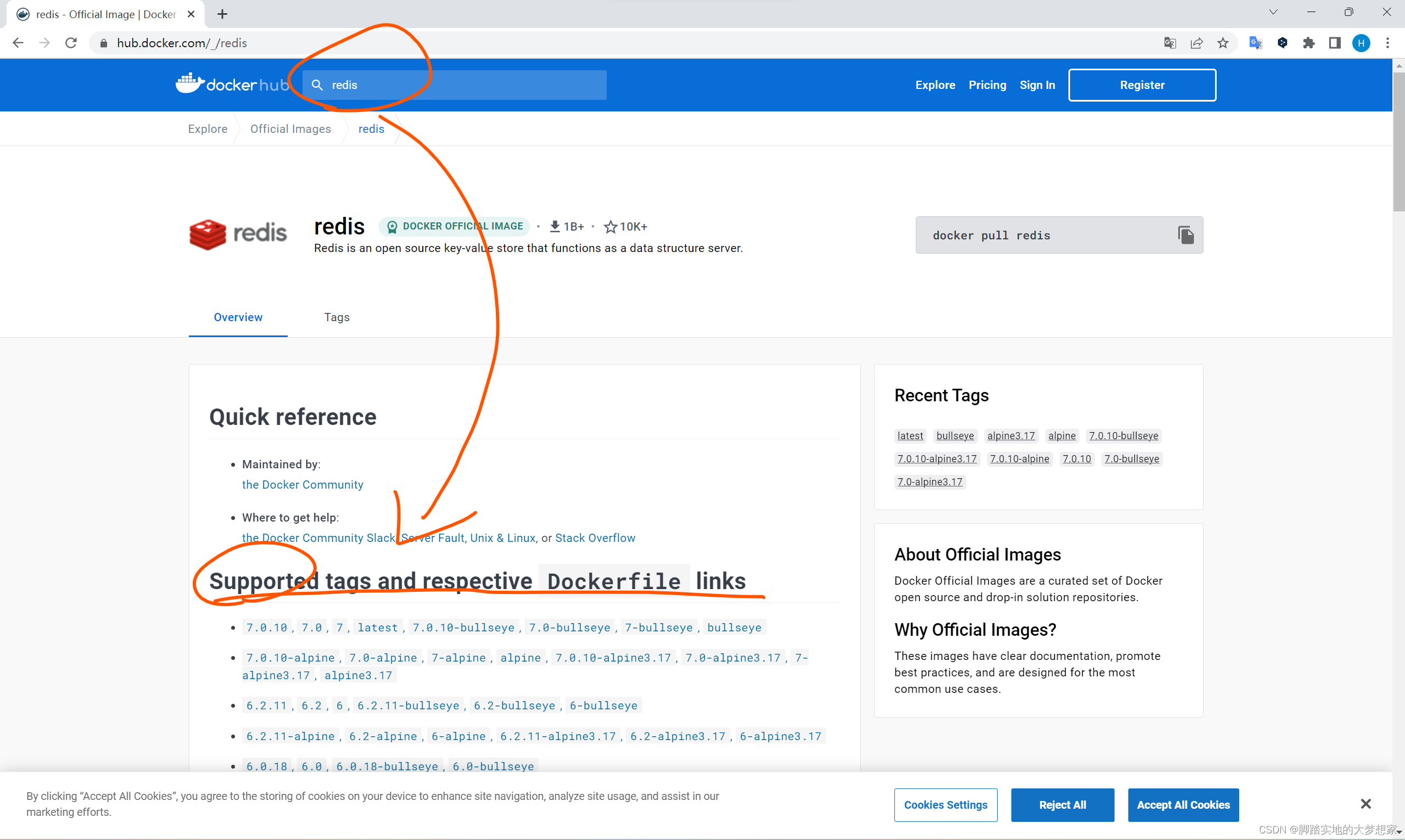Open the 7.0.10-bullseye recent tag
Screen dimensions: 1405x840
pos(1123,435)
